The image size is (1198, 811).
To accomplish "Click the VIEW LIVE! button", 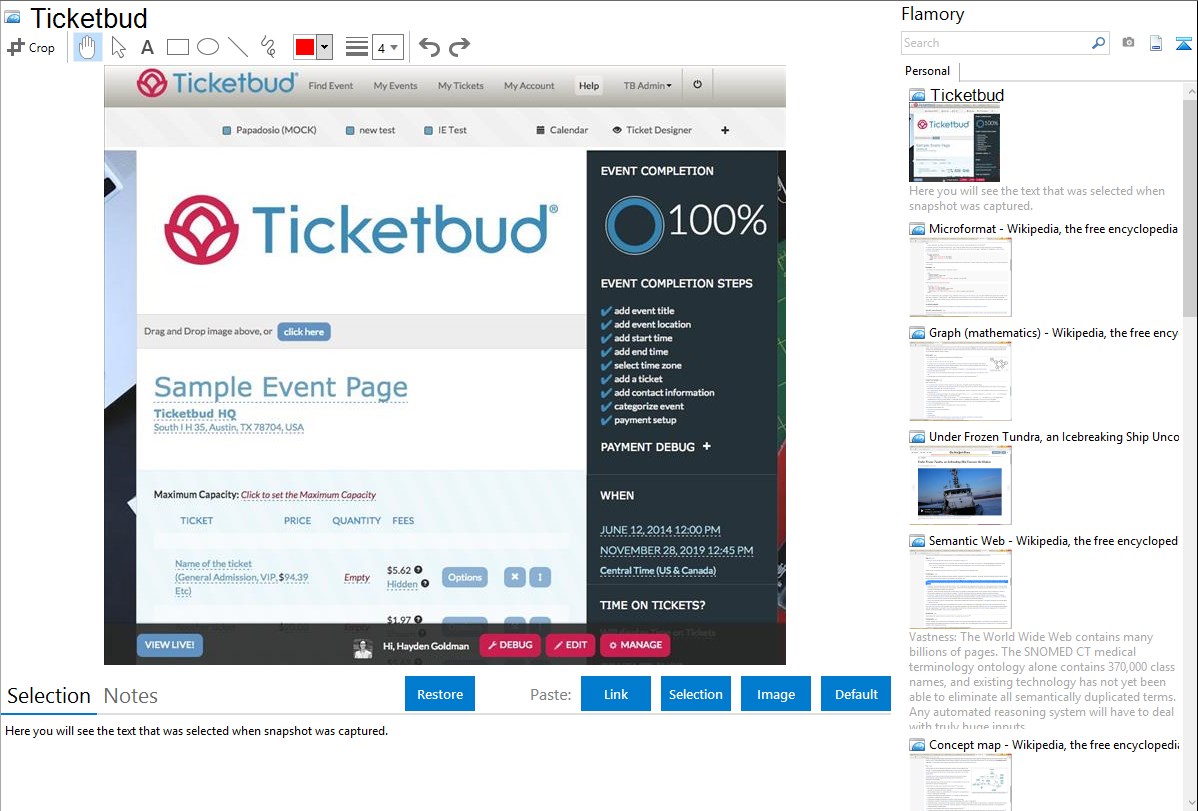I will (x=170, y=645).
